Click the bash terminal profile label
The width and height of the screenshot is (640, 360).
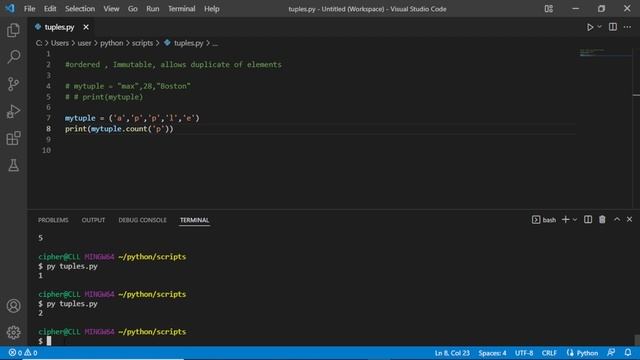pos(544,220)
